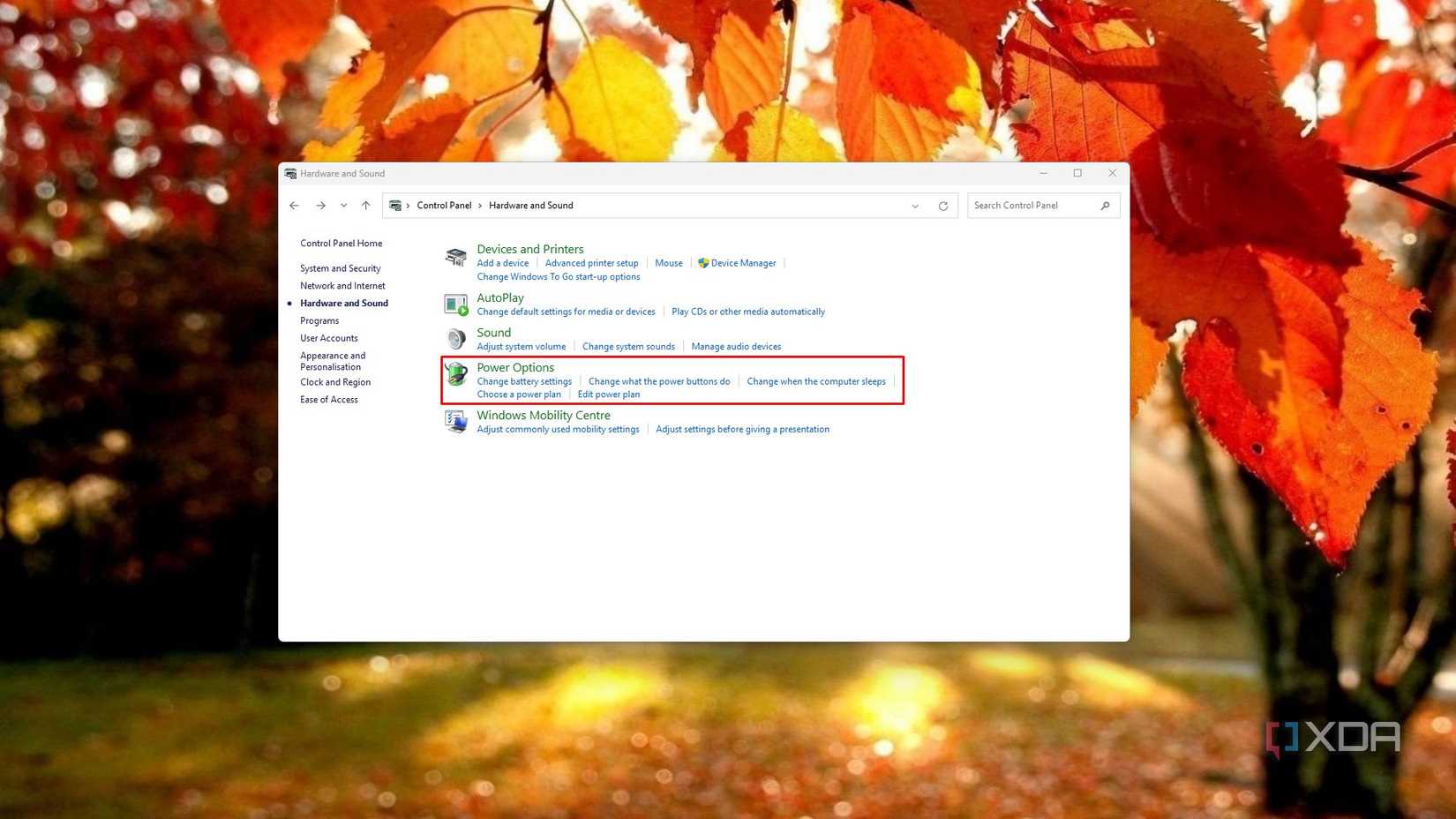Open Change what the power buttons do
Screen dimensions: 1456x819
tap(659, 381)
